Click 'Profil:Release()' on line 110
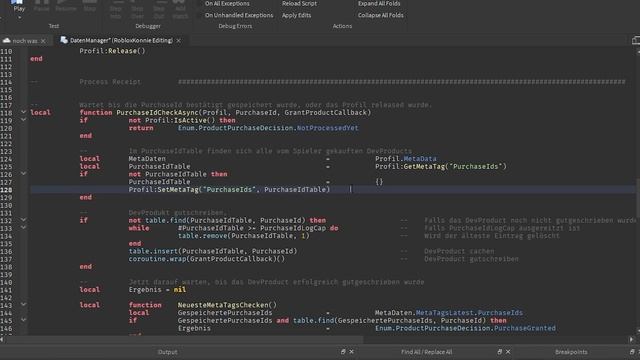The height and width of the screenshot is (360, 640). point(112,51)
